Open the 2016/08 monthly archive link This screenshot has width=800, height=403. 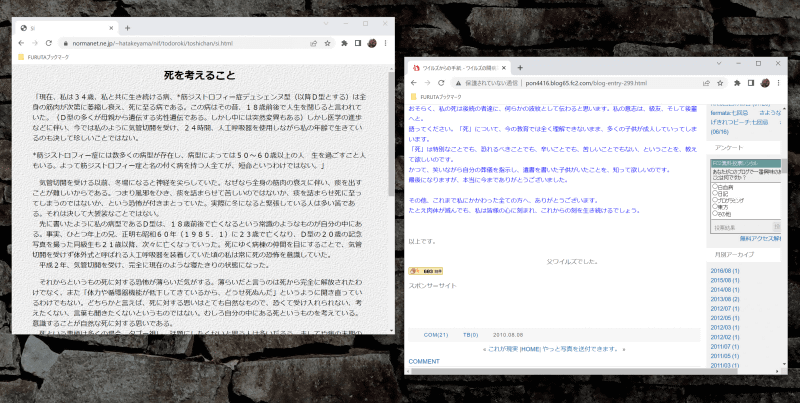[x=722, y=270]
